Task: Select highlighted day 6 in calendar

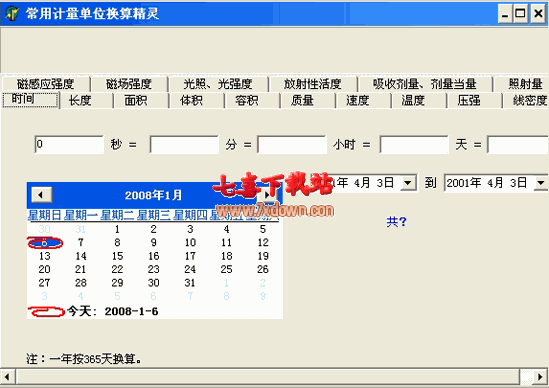Action: point(44,242)
